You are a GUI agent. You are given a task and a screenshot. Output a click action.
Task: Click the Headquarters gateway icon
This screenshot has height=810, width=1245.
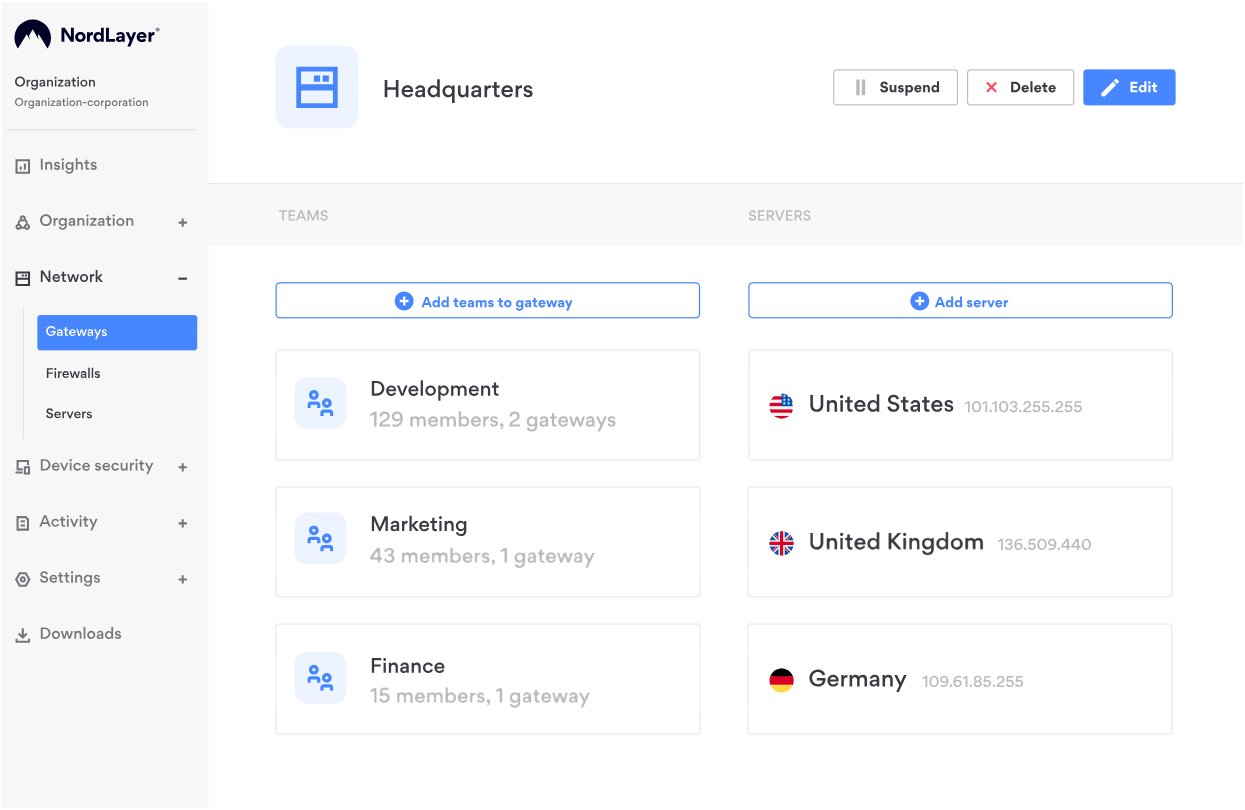pos(316,86)
